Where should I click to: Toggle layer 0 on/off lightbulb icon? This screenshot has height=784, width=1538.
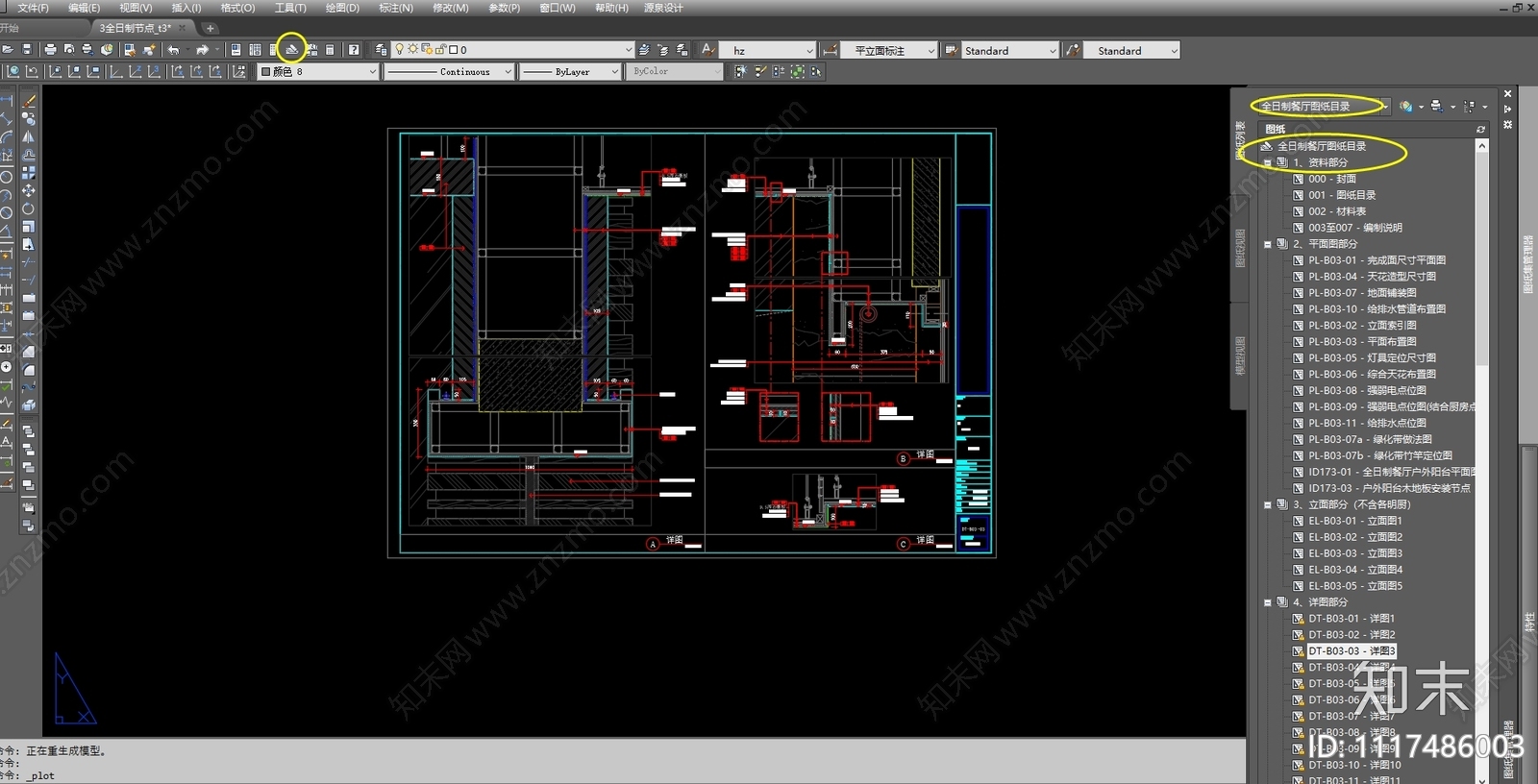pos(400,49)
